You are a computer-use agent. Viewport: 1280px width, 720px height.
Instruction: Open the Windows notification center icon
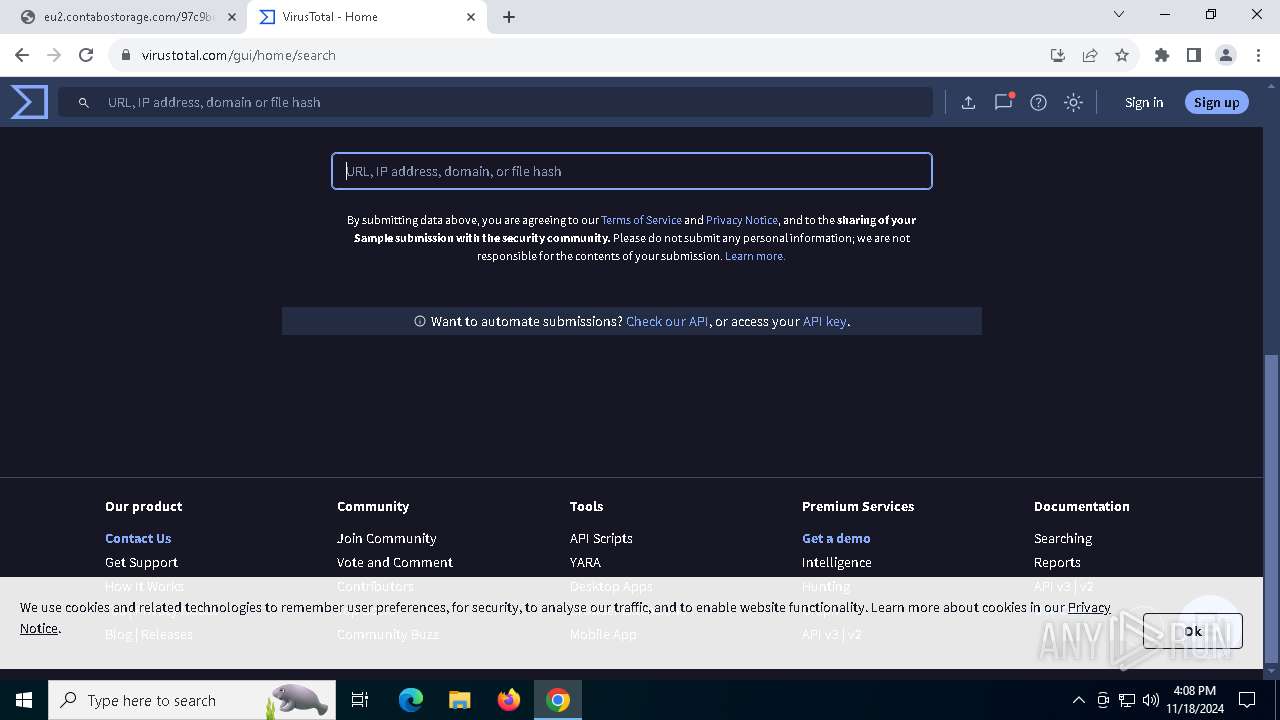(x=1247, y=700)
